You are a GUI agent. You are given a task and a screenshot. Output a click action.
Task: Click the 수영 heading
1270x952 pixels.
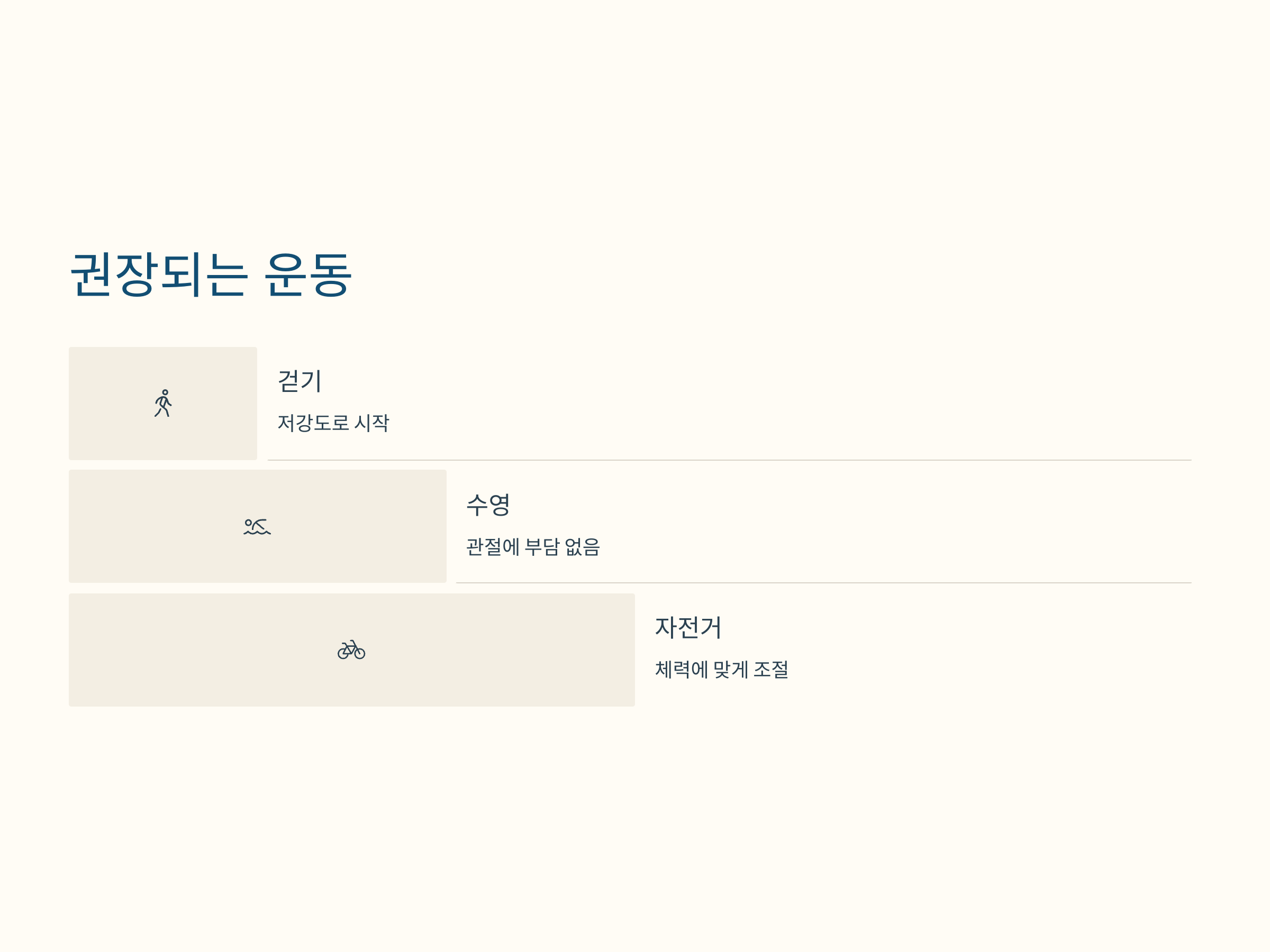coord(488,505)
